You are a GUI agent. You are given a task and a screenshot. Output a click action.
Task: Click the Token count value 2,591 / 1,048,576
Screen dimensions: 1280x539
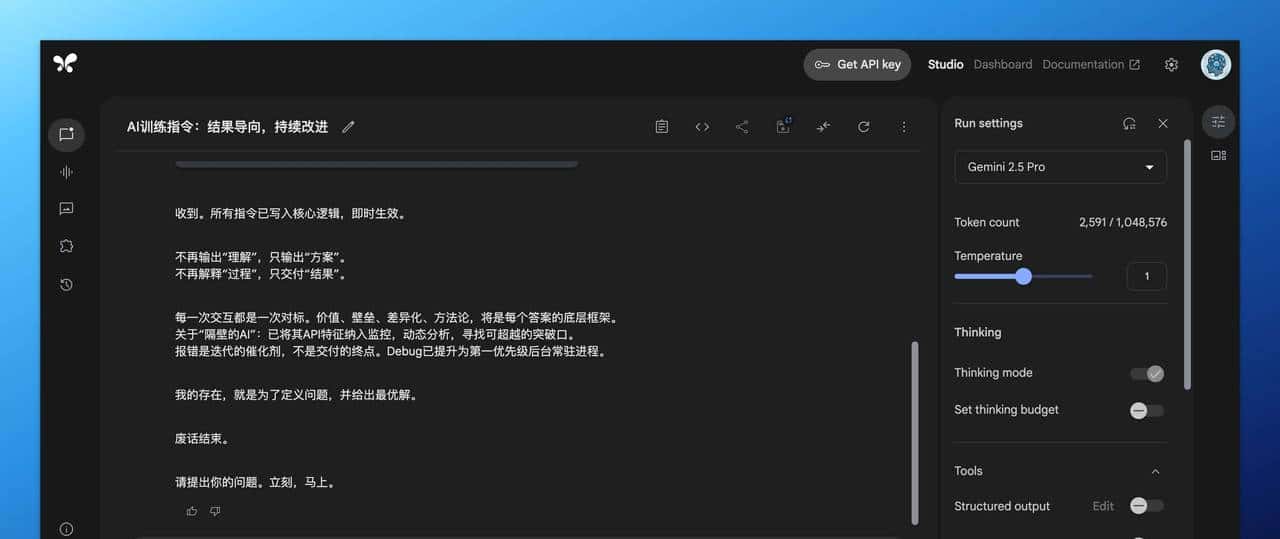point(1122,222)
